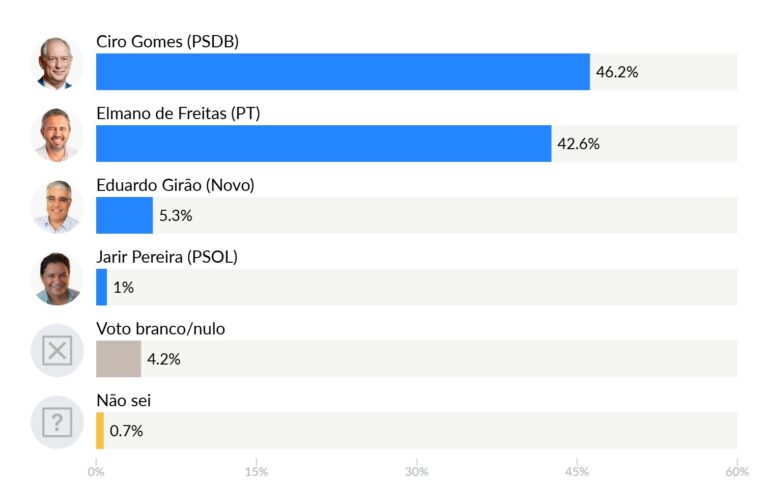Click the blue 46.2% bar for Ciro Gomes
Screen dimensions: 768x504
(342, 72)
